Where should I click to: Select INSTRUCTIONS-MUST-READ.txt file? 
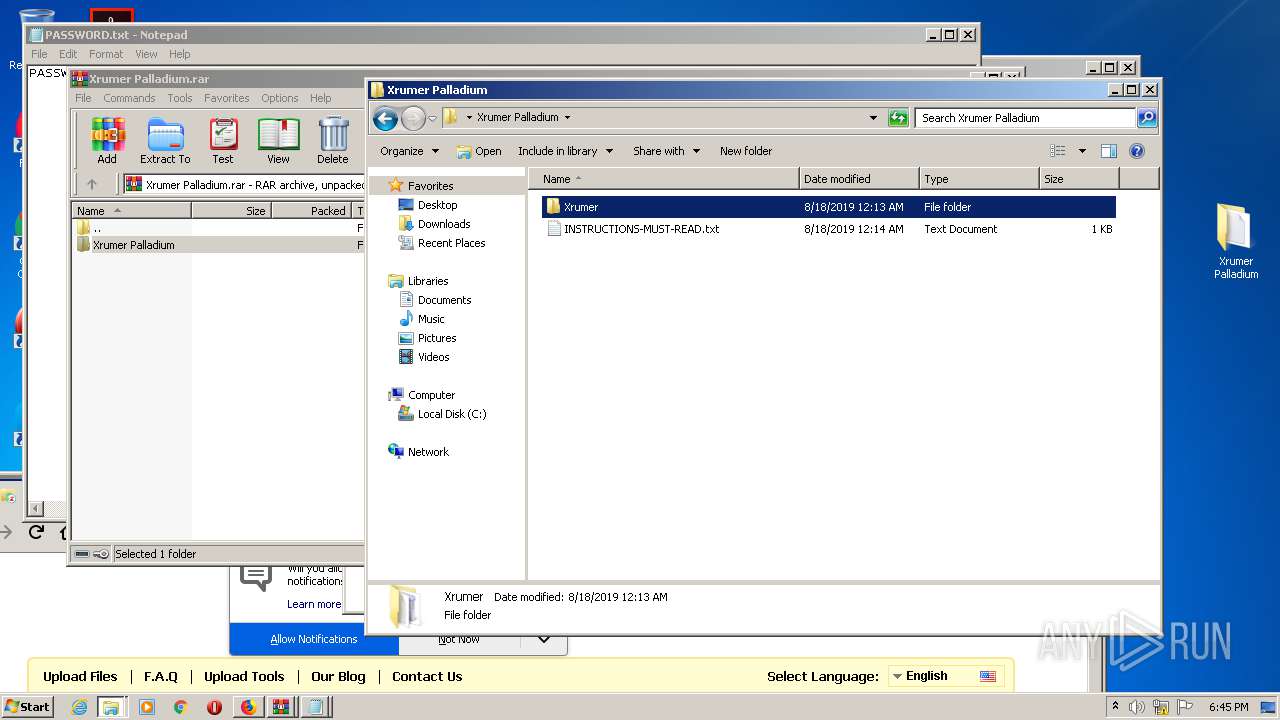[x=828, y=229]
